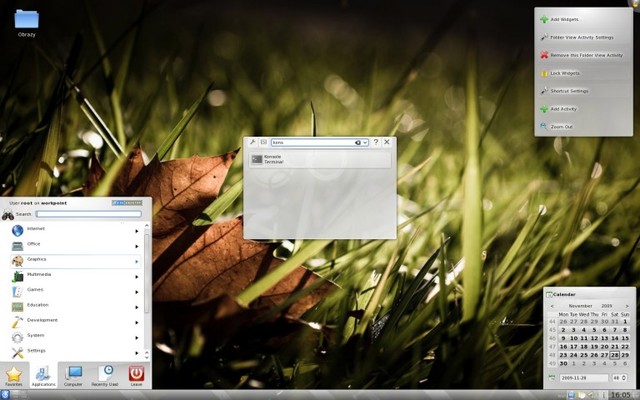
Task: Click the green plus icon beside Add Widgets
Action: point(544,19)
